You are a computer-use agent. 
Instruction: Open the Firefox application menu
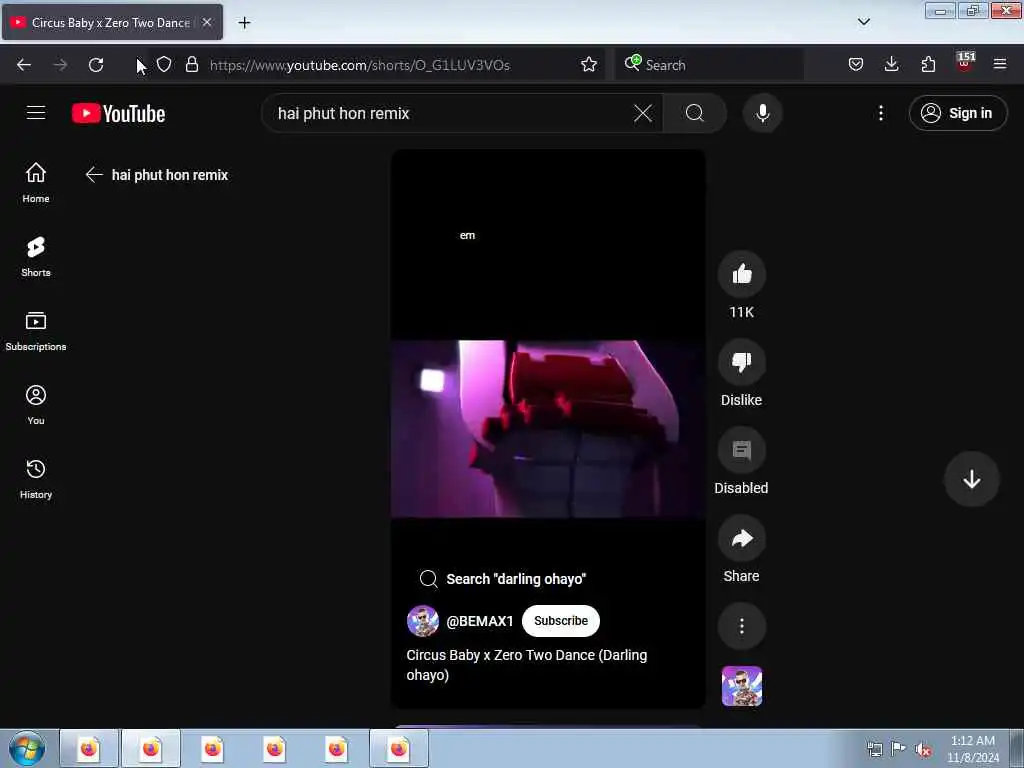coord(1000,65)
